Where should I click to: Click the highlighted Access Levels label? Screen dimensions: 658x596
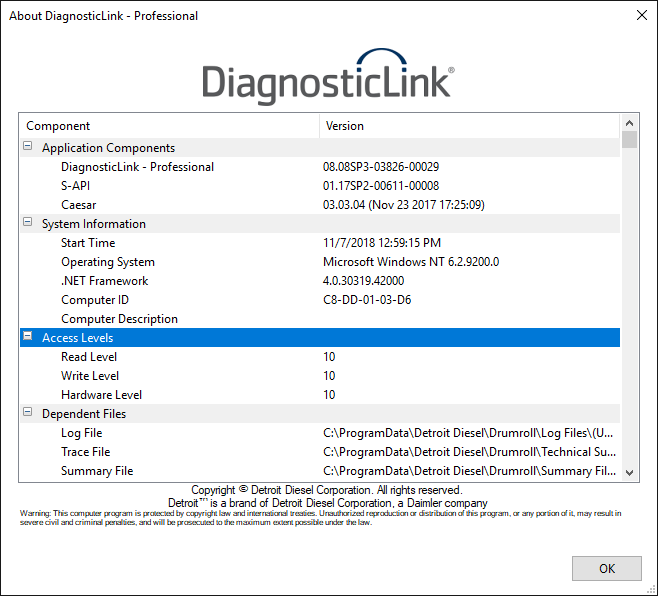tap(78, 338)
